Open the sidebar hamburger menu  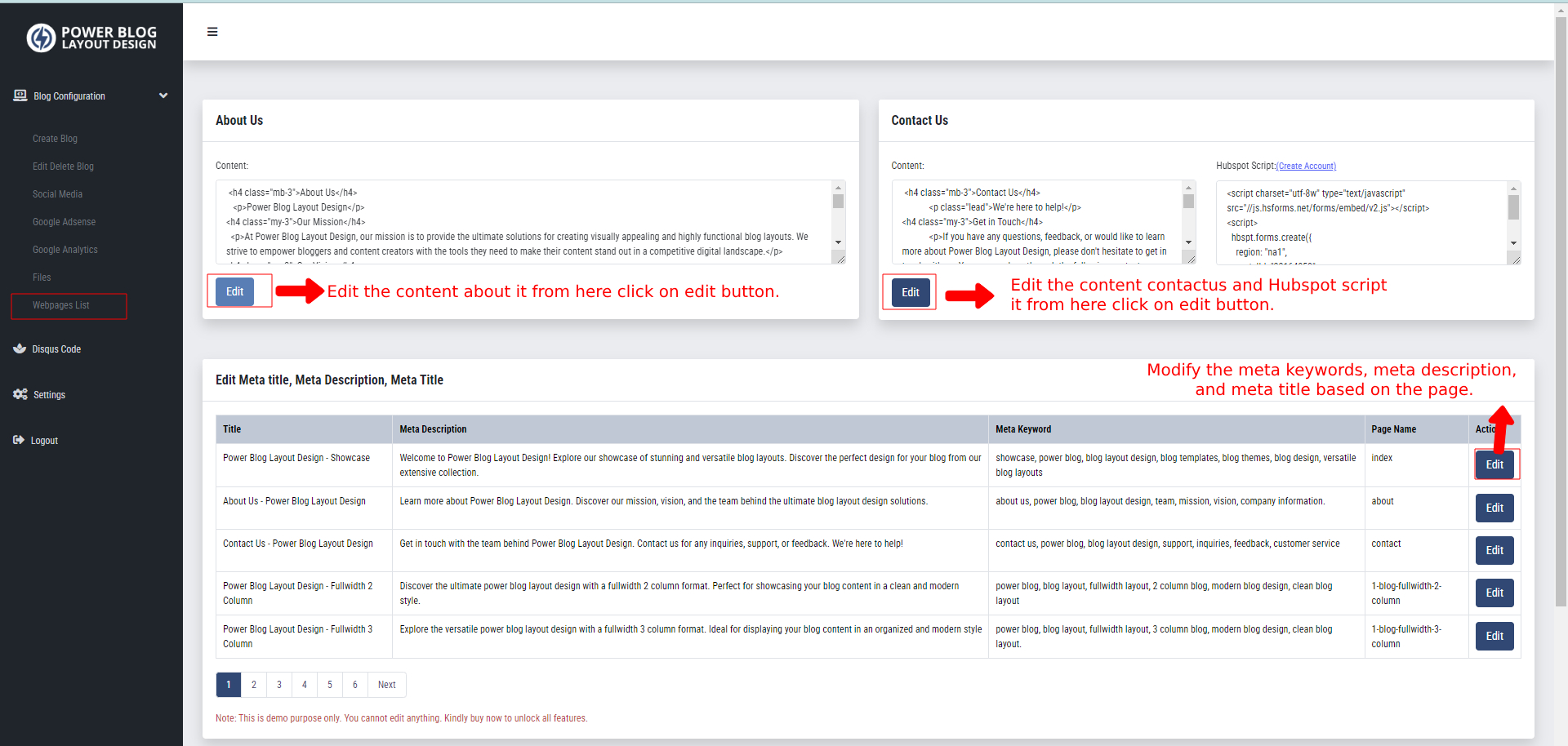[x=212, y=31]
